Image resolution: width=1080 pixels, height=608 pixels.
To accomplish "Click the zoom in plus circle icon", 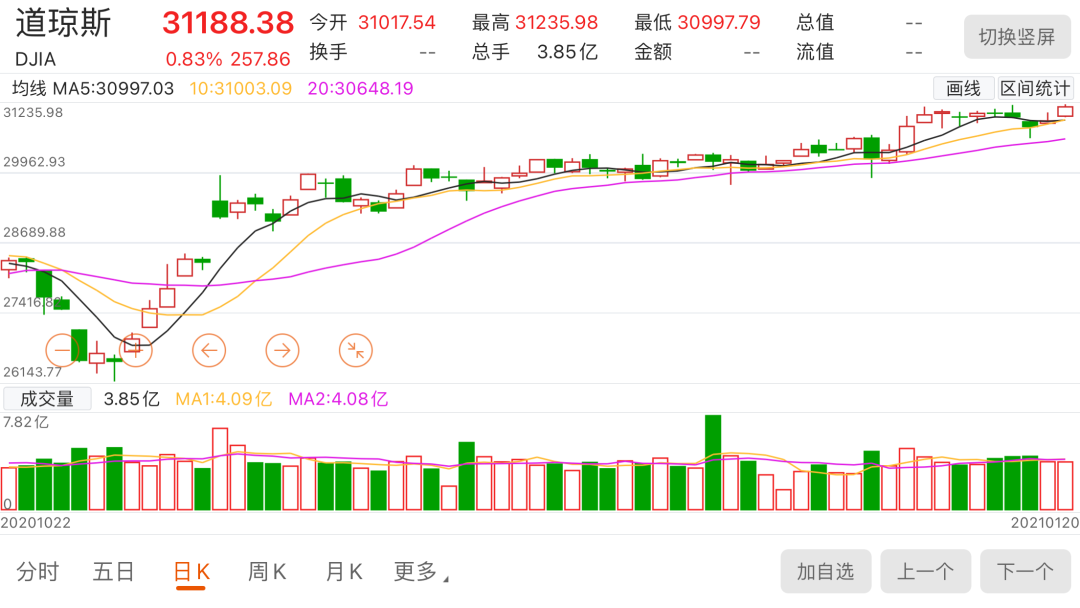I will [136, 350].
